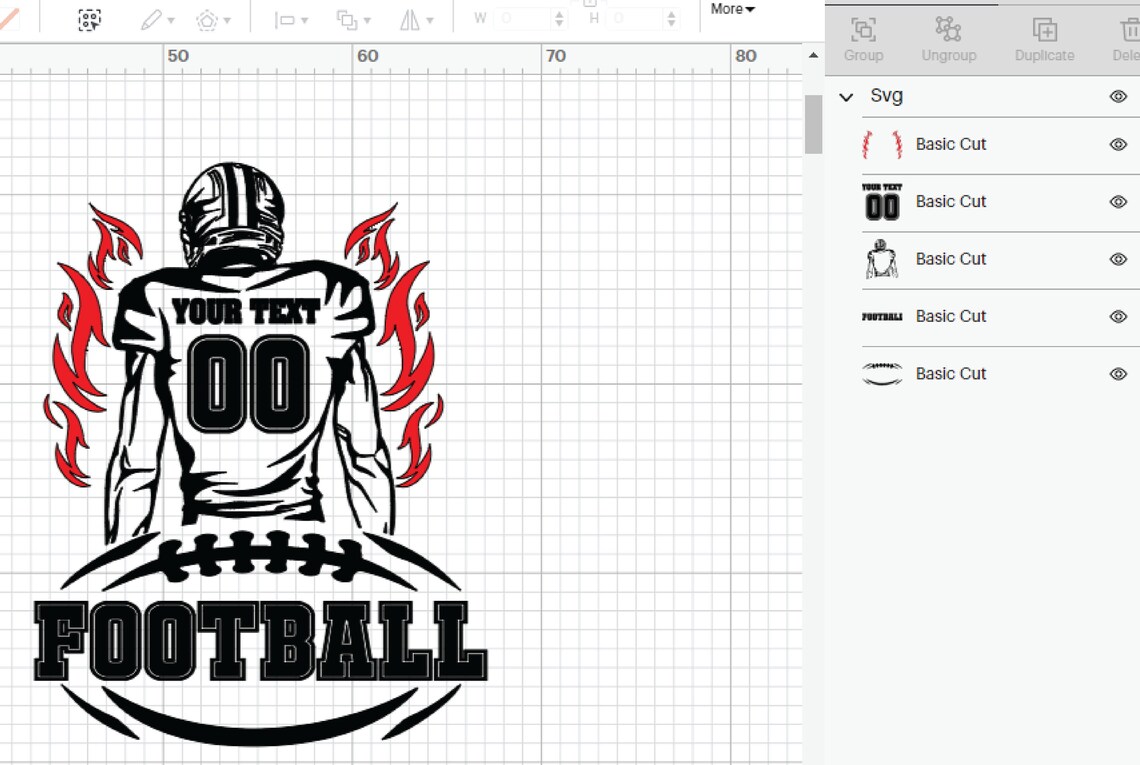Click the Delete trash icon
Screen dimensions: 1140x765
[x=1131, y=30]
